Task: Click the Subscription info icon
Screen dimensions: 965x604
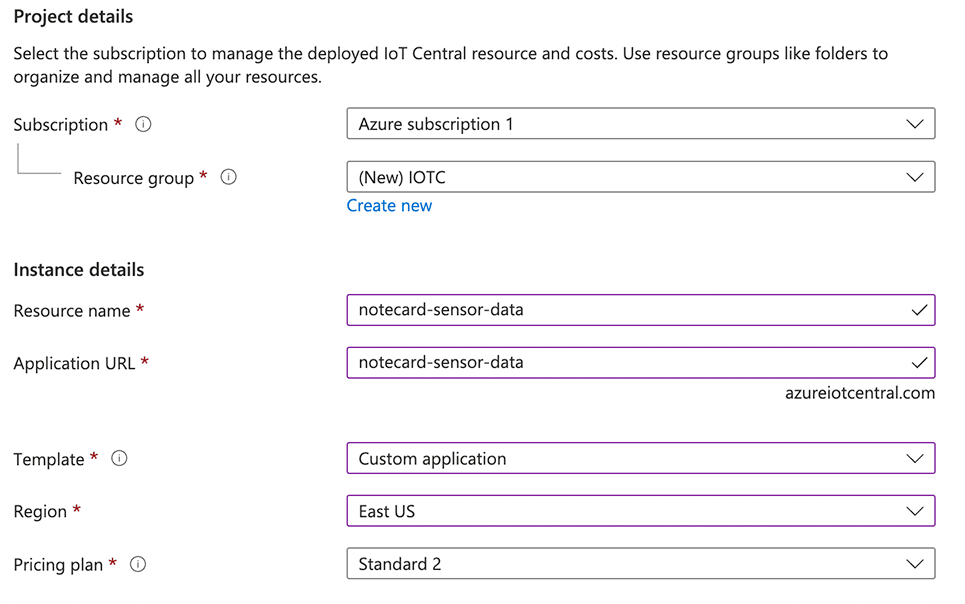Action: click(x=143, y=124)
